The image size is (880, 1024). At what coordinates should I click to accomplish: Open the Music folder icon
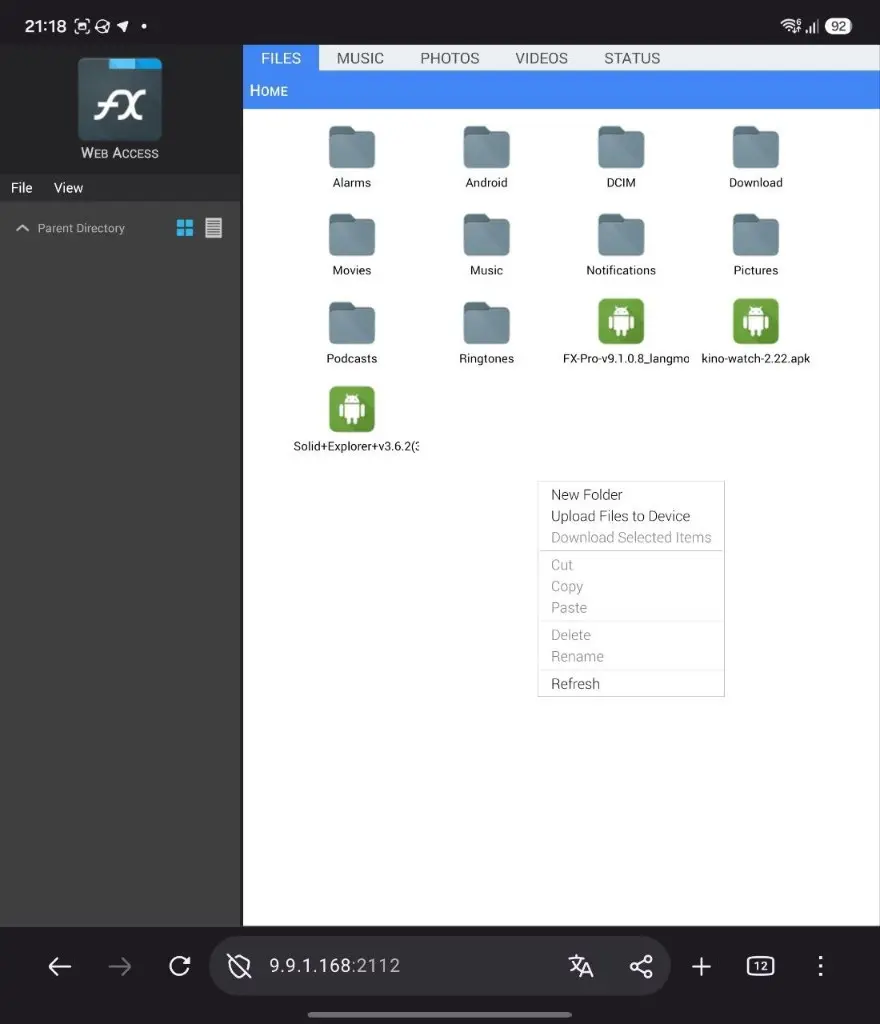pyautogui.click(x=486, y=235)
